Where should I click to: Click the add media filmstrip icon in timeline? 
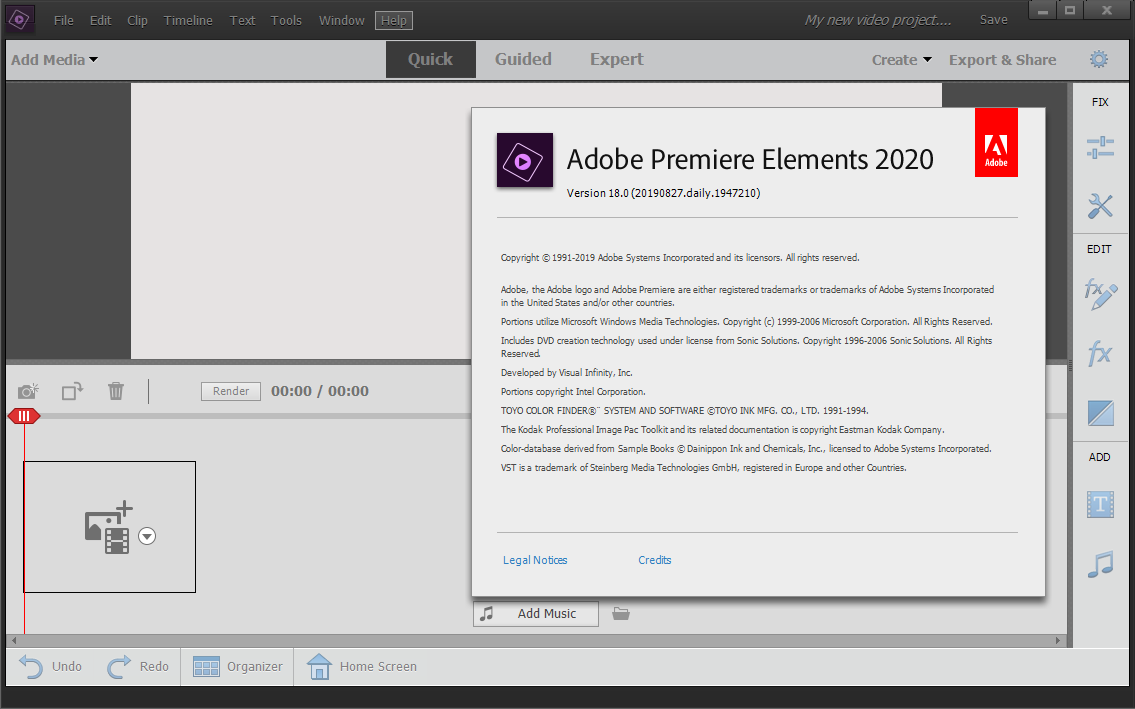109,528
